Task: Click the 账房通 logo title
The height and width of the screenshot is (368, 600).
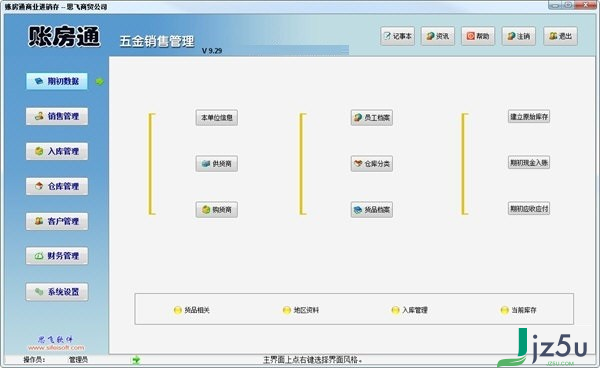Action: (64, 37)
